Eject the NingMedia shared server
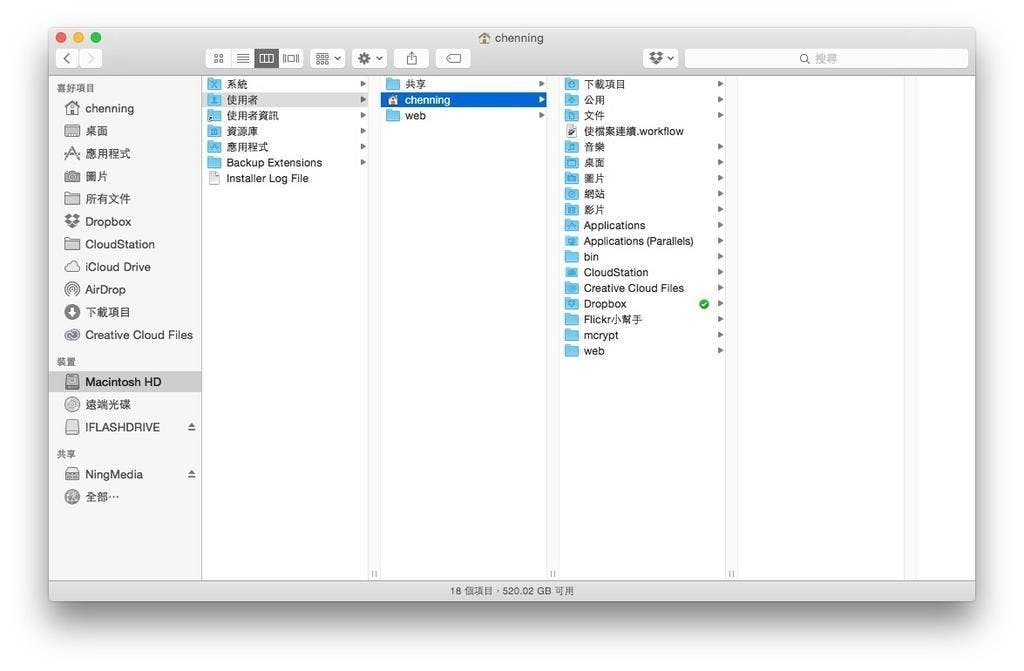Viewport: 1024px width, 671px height. 192,474
